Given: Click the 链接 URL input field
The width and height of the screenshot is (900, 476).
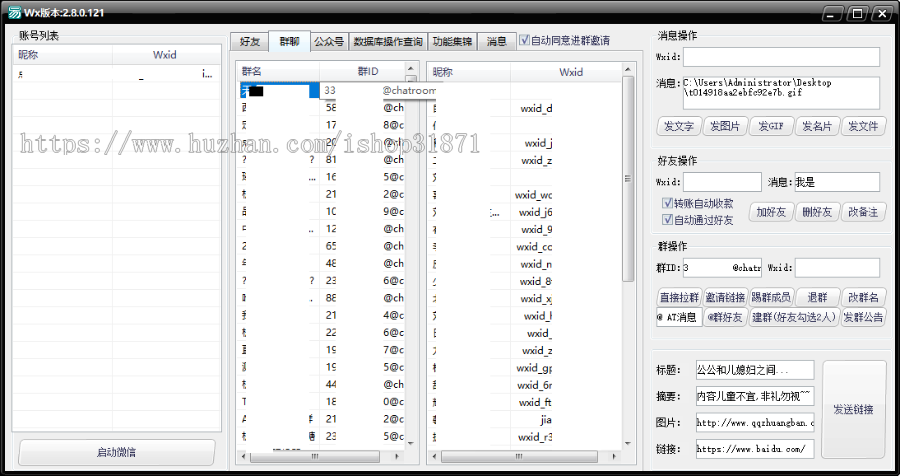Looking at the screenshot, I should 755,449.
